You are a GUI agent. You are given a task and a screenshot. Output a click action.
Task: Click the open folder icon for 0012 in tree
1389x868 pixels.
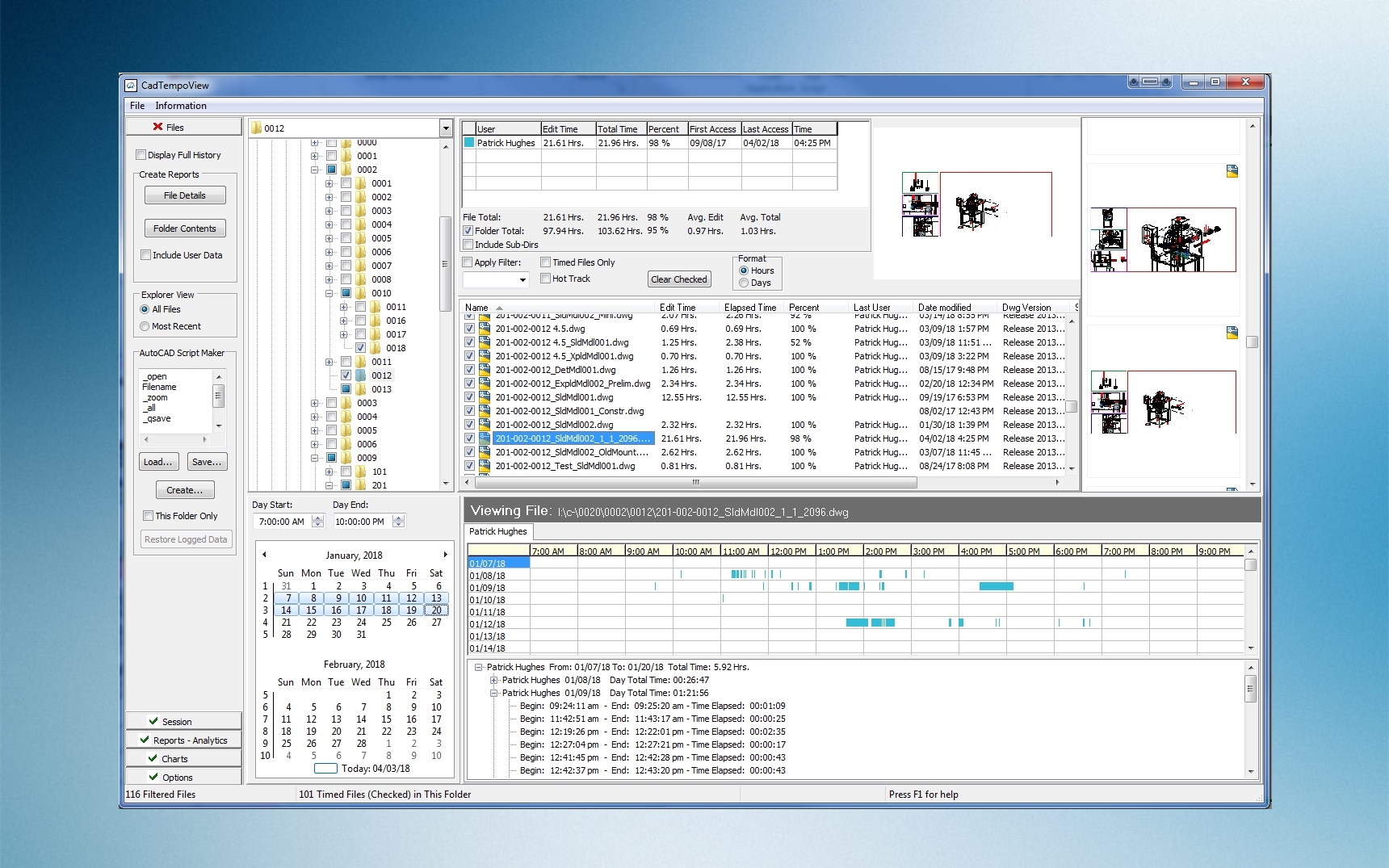click(361, 375)
